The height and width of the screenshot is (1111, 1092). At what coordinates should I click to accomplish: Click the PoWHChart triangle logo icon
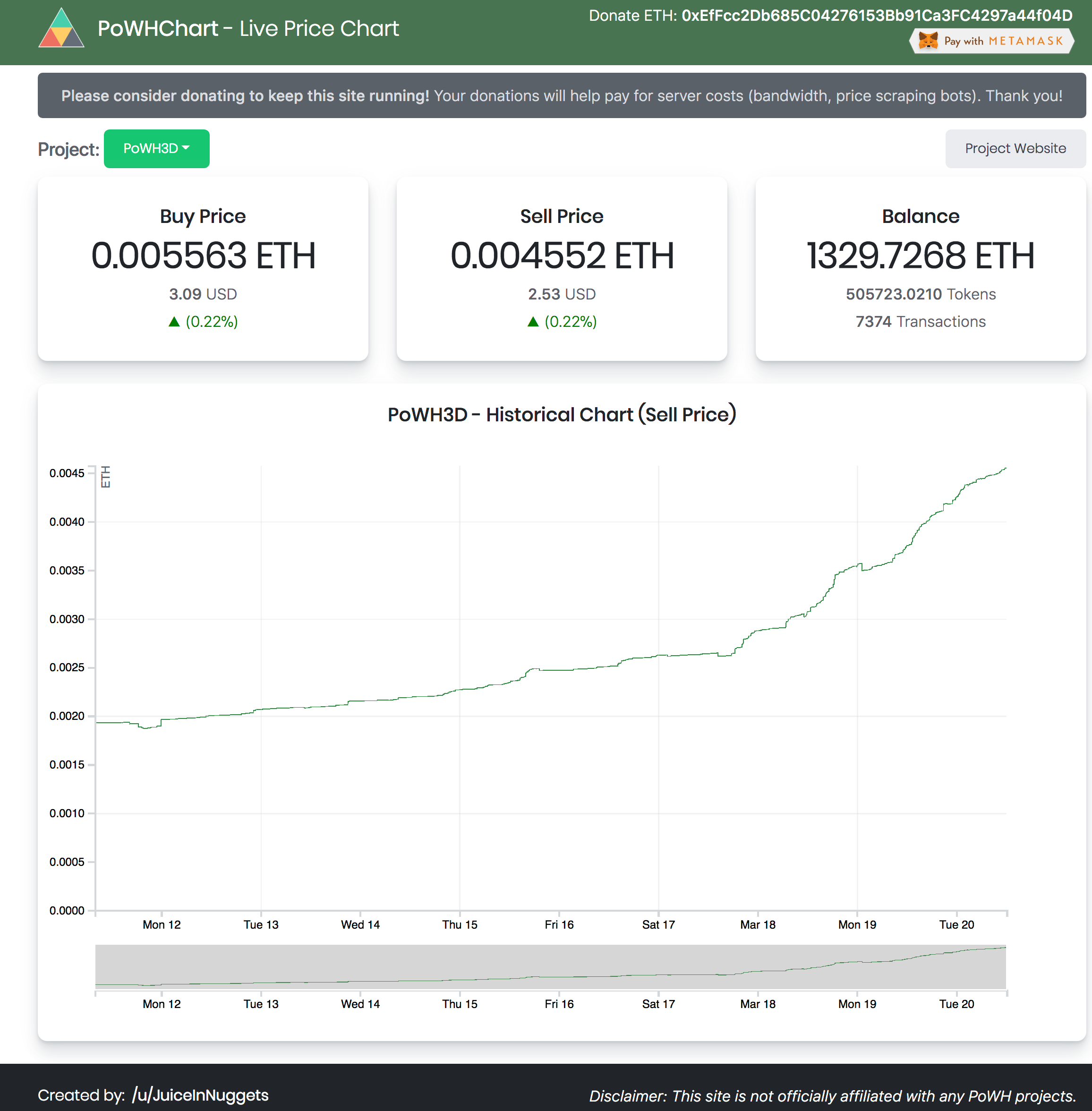tap(61, 27)
